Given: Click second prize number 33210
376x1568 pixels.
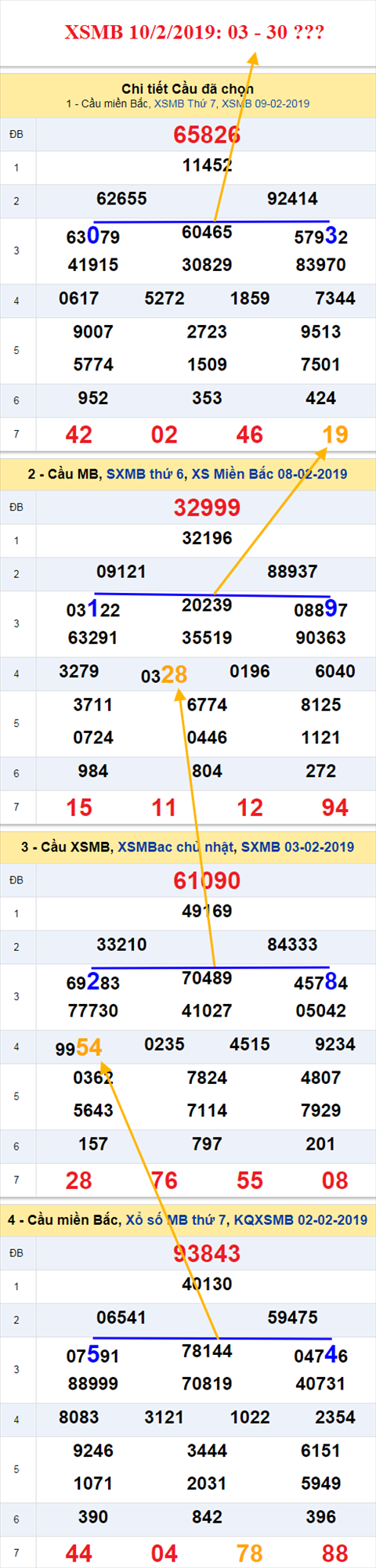Looking at the screenshot, I should click(x=121, y=945).
